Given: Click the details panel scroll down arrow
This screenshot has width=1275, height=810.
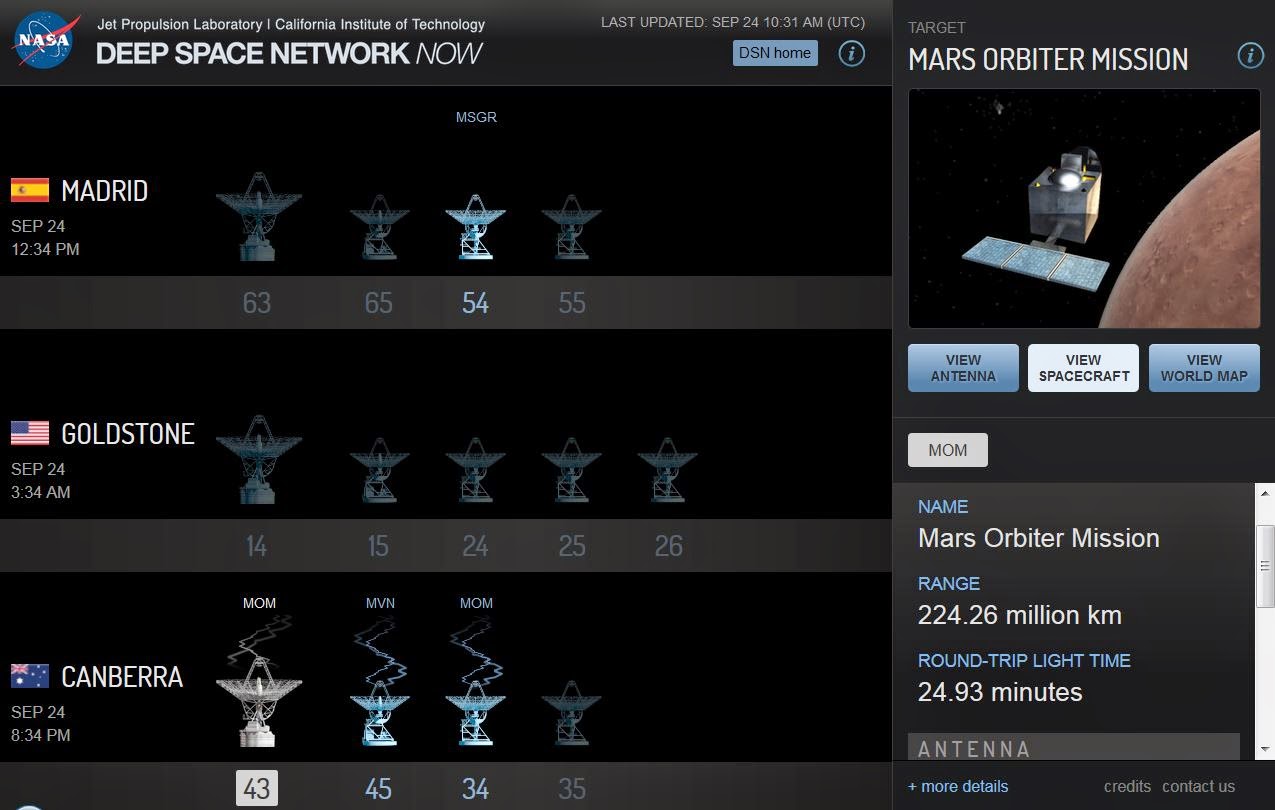Looking at the screenshot, I should tap(1265, 749).
